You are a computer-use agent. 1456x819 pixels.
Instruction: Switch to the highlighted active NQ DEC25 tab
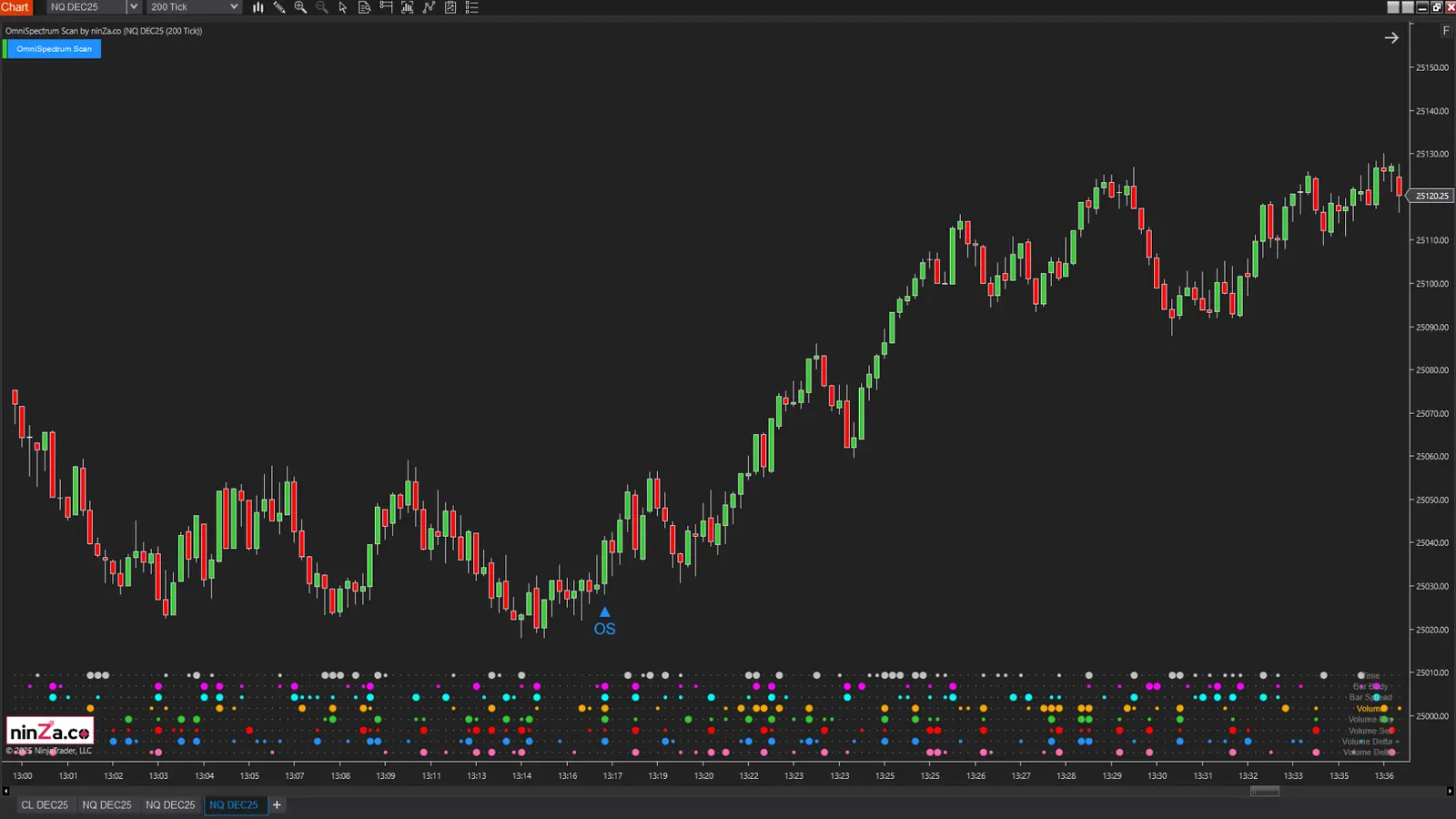234,805
